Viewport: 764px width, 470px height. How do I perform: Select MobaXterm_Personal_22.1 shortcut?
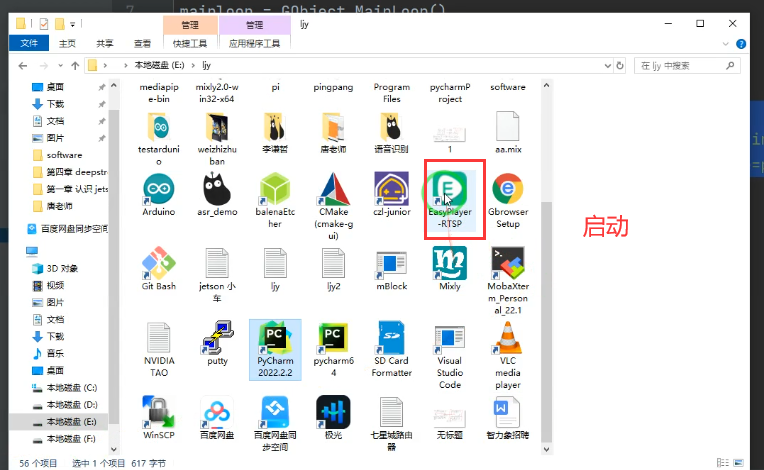pyautogui.click(x=508, y=263)
